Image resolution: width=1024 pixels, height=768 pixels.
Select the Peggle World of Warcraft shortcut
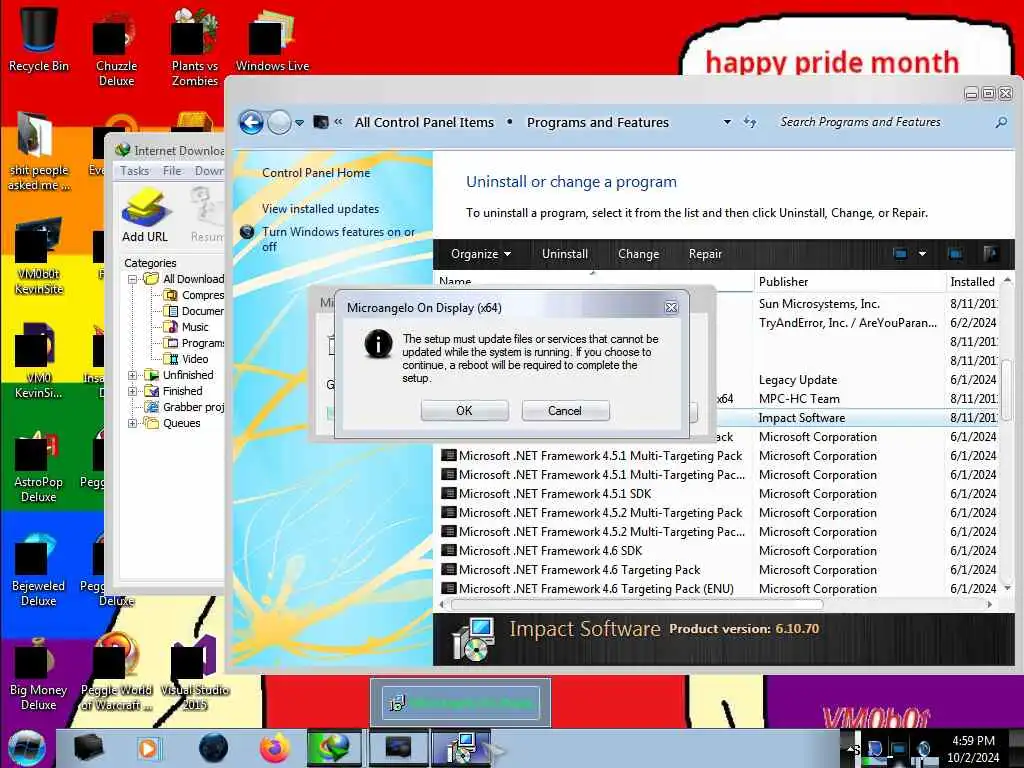116,673
